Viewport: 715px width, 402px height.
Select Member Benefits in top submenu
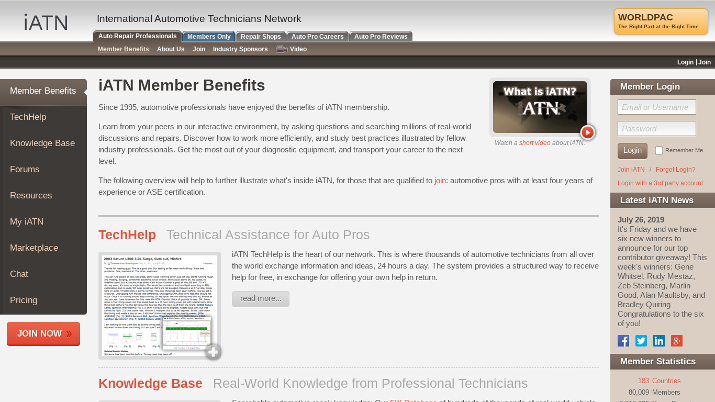pos(123,49)
